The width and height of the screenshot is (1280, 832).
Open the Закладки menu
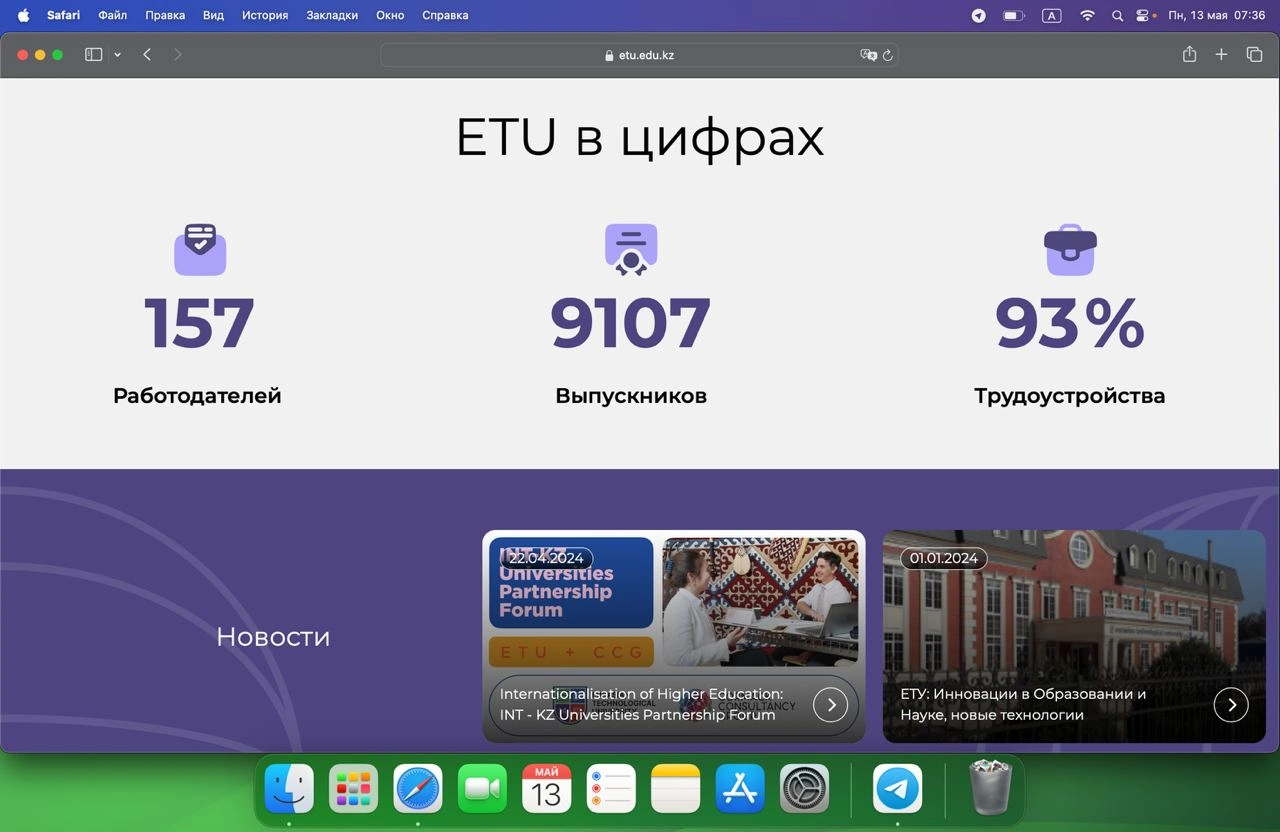tap(332, 15)
